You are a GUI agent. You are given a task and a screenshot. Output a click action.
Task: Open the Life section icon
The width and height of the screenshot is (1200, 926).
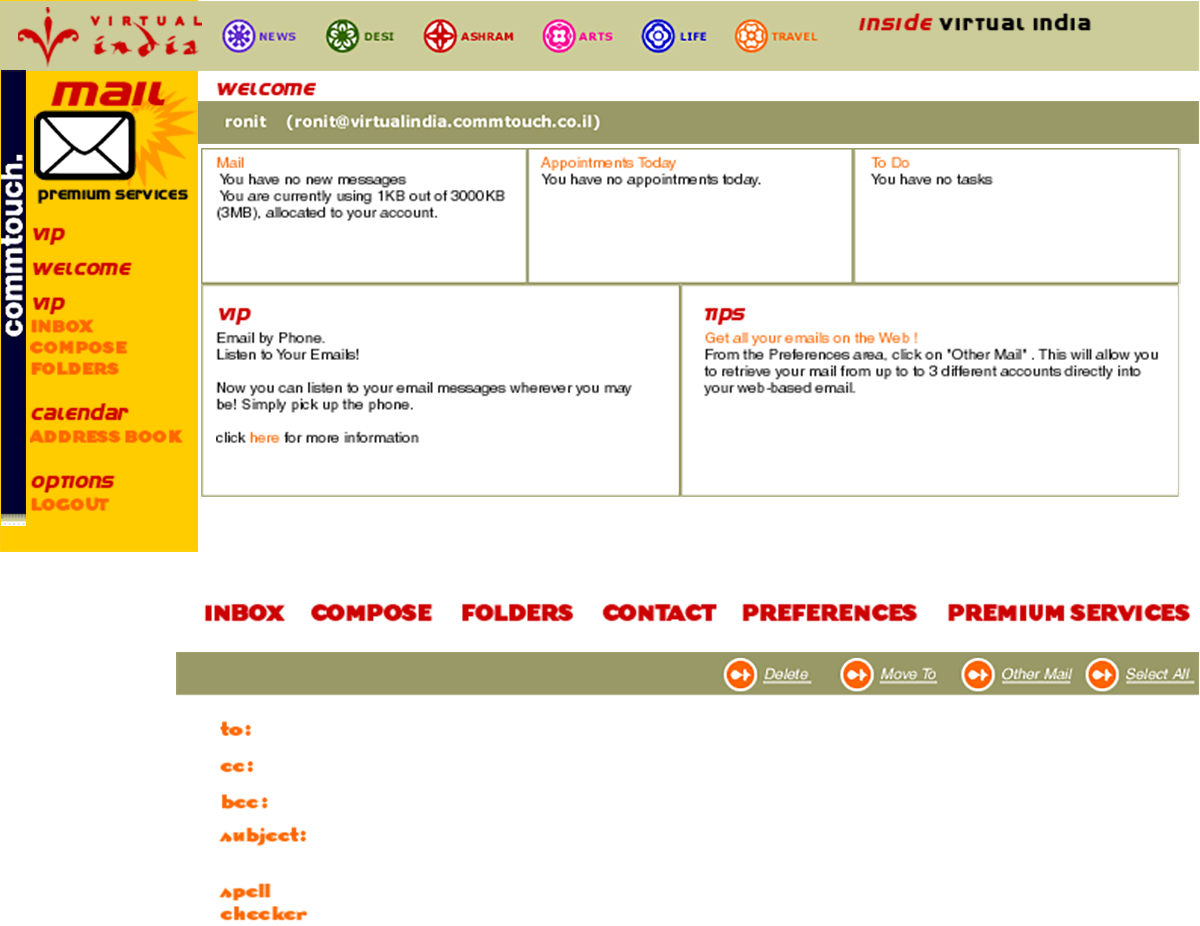[658, 36]
